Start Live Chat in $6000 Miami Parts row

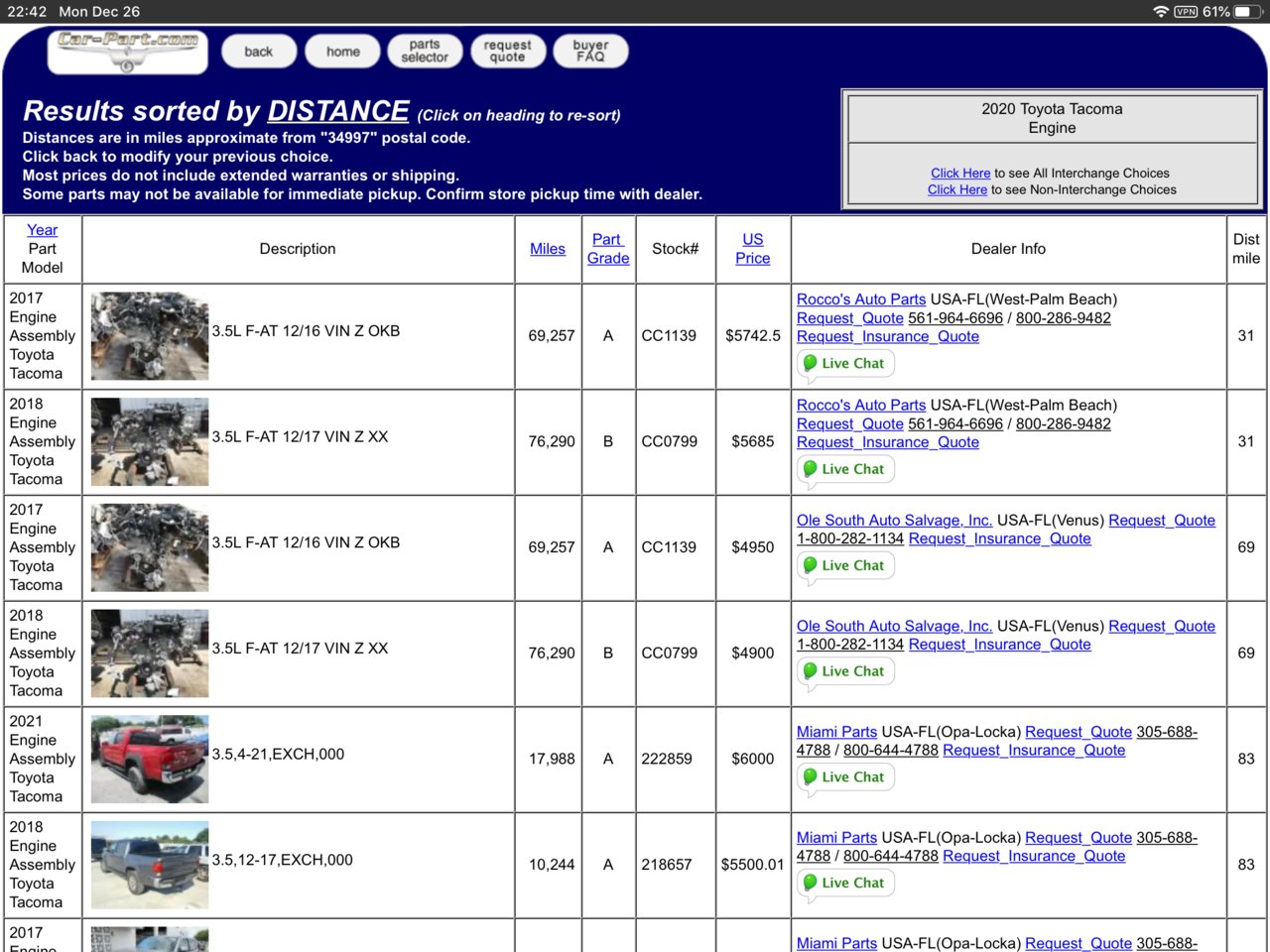[x=846, y=777]
